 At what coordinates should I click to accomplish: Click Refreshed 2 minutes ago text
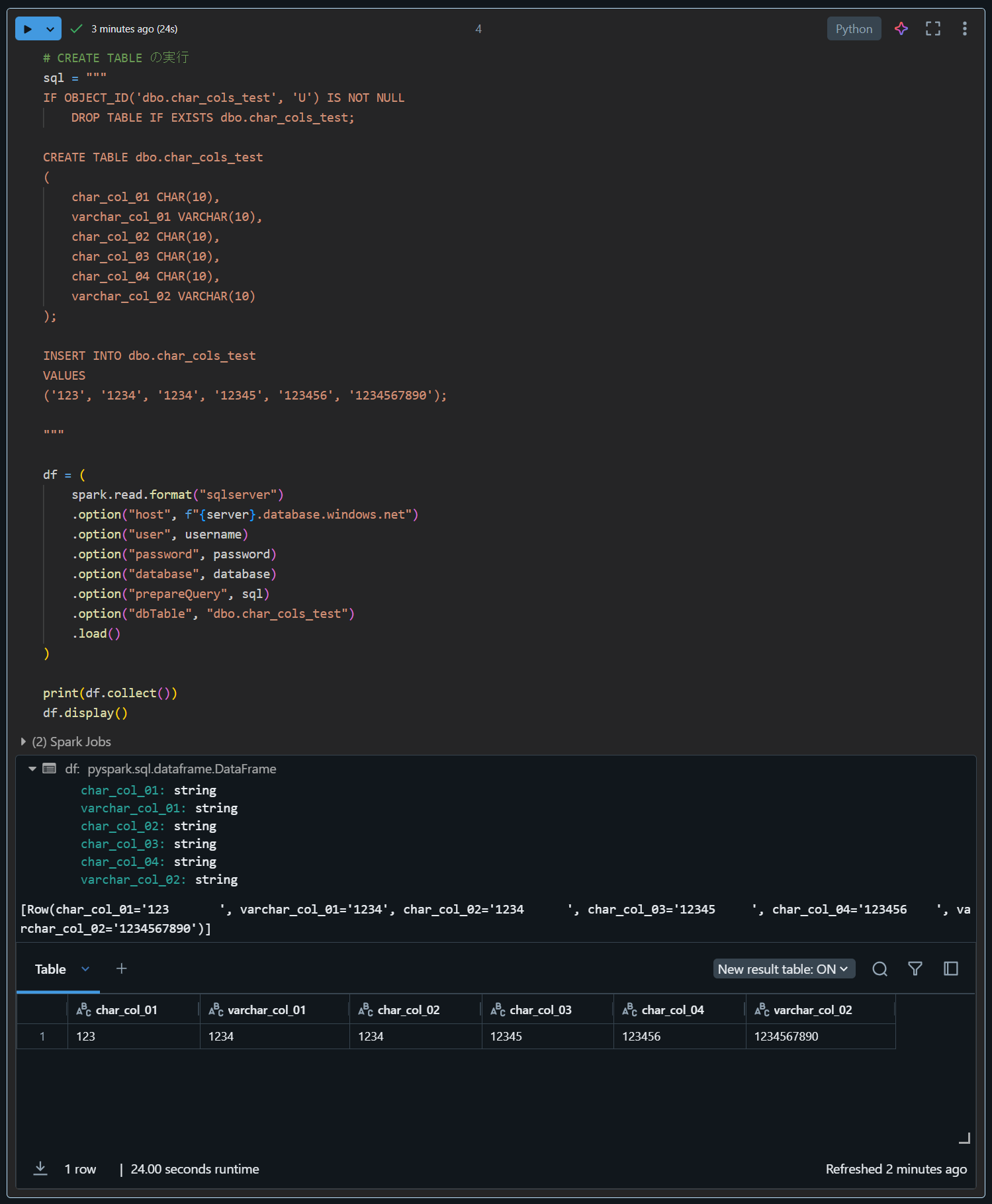point(896,1170)
